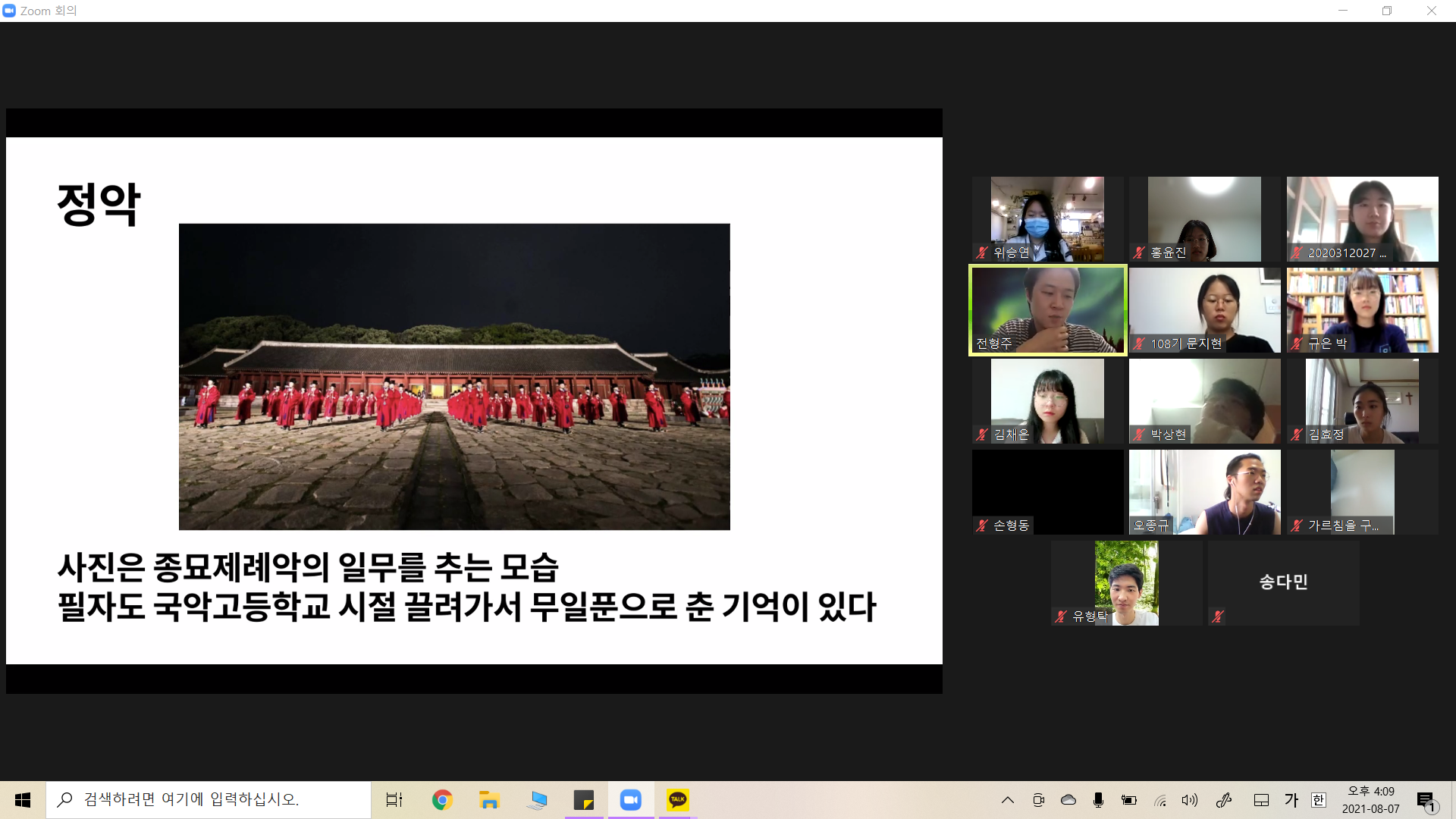Open the volume speaker tray icon
The width and height of the screenshot is (1456, 819).
point(1189,800)
